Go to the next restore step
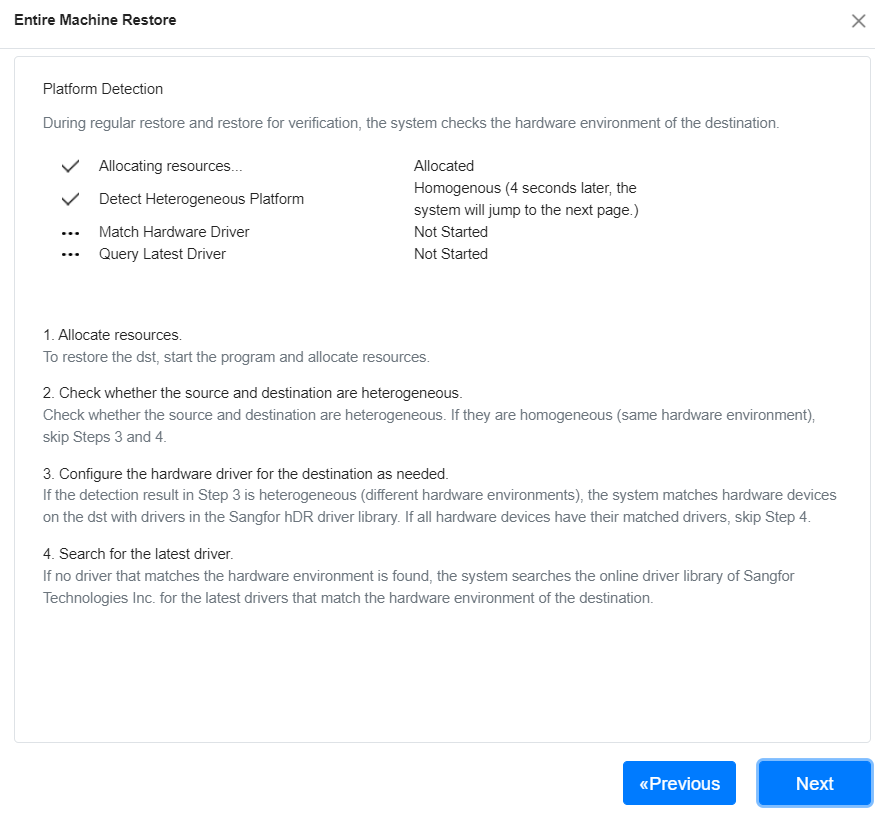The image size is (875, 813). click(x=814, y=783)
